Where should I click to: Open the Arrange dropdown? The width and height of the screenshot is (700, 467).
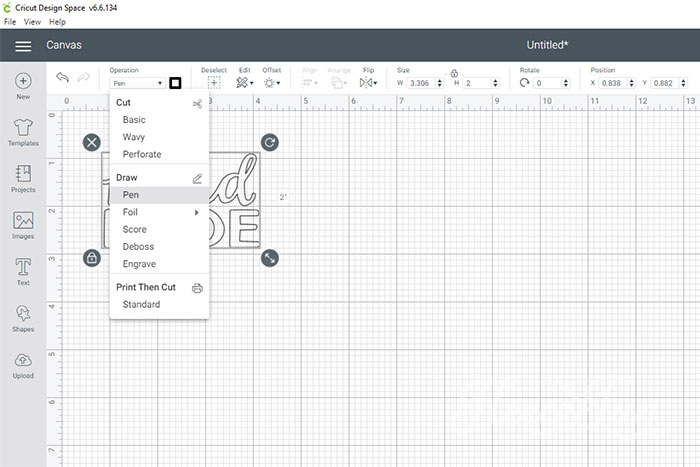pyautogui.click(x=339, y=83)
